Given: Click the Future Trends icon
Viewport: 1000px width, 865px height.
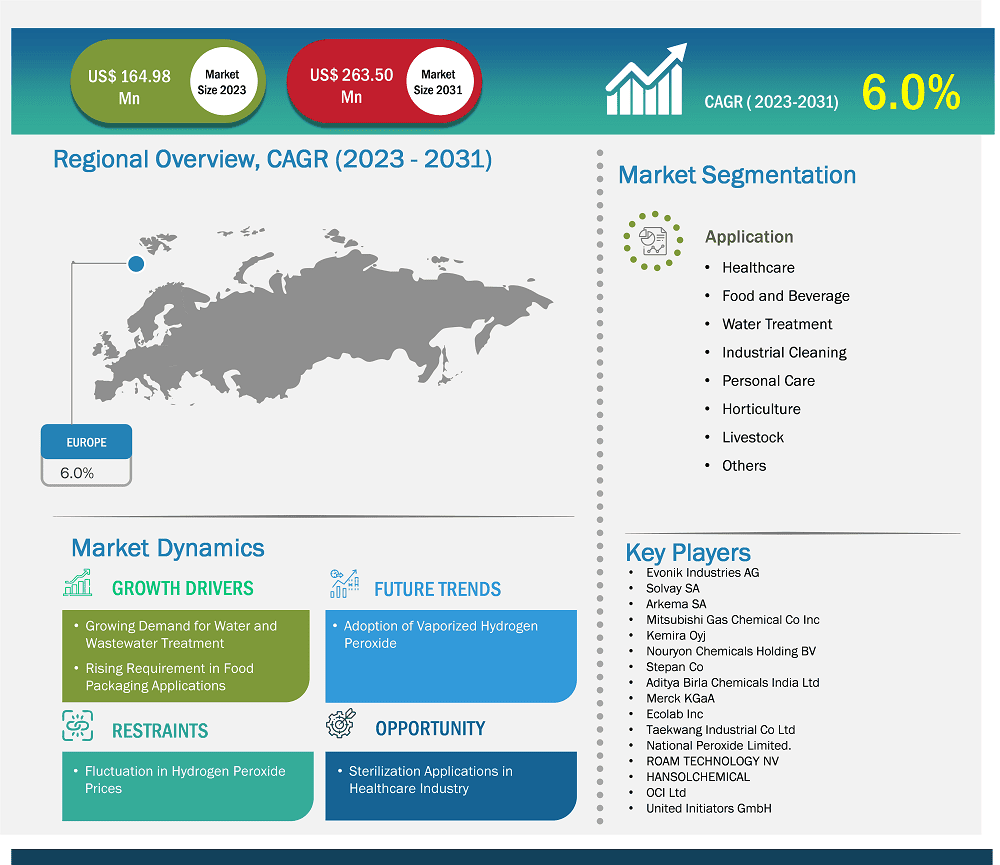Looking at the screenshot, I should pos(345,584).
